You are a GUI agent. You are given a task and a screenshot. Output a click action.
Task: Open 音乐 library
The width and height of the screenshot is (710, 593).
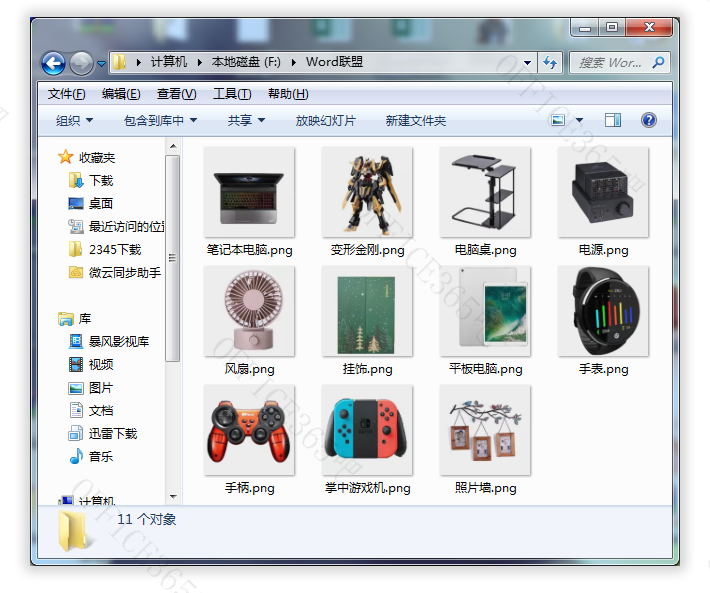tap(91, 456)
